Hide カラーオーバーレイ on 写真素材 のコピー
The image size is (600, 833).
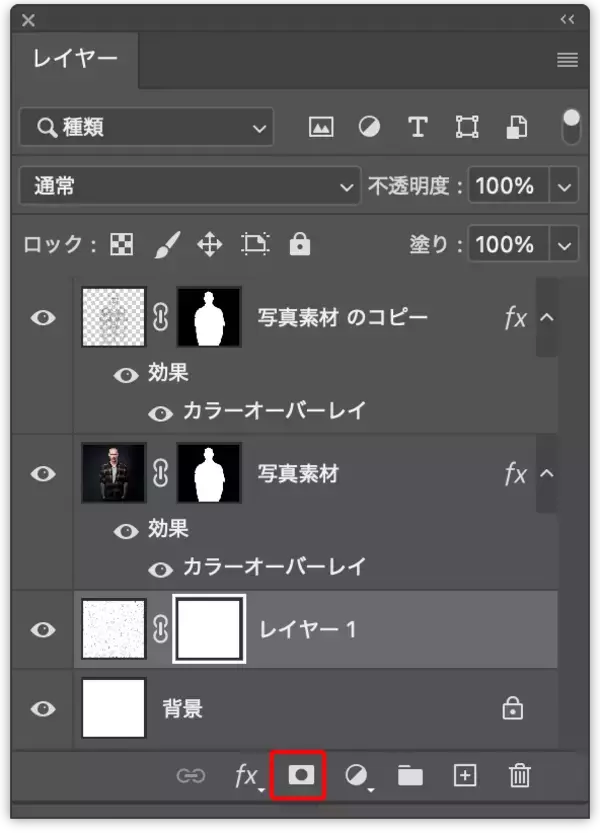click(160, 413)
